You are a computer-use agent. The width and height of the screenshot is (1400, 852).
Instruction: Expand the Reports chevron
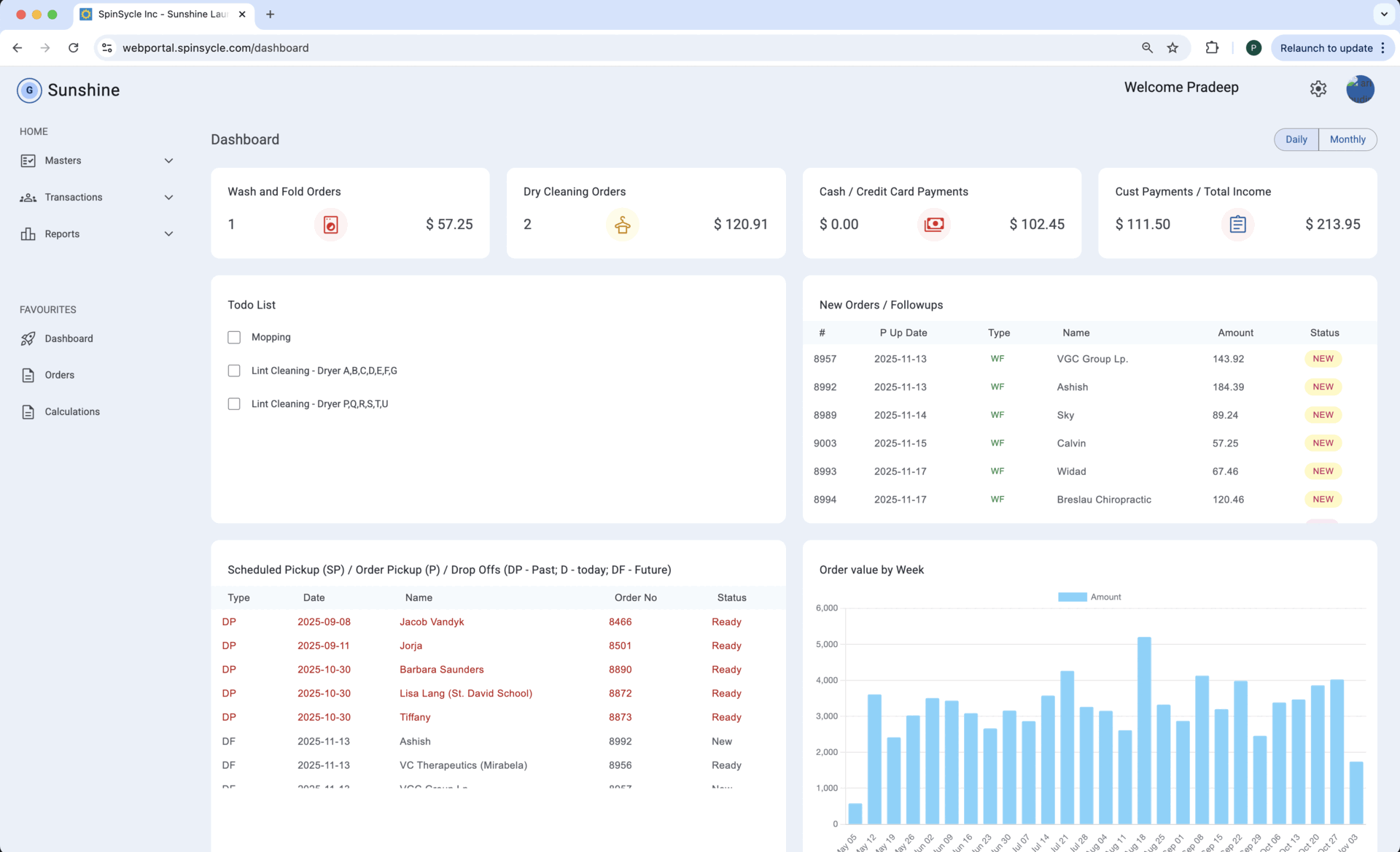[168, 234]
